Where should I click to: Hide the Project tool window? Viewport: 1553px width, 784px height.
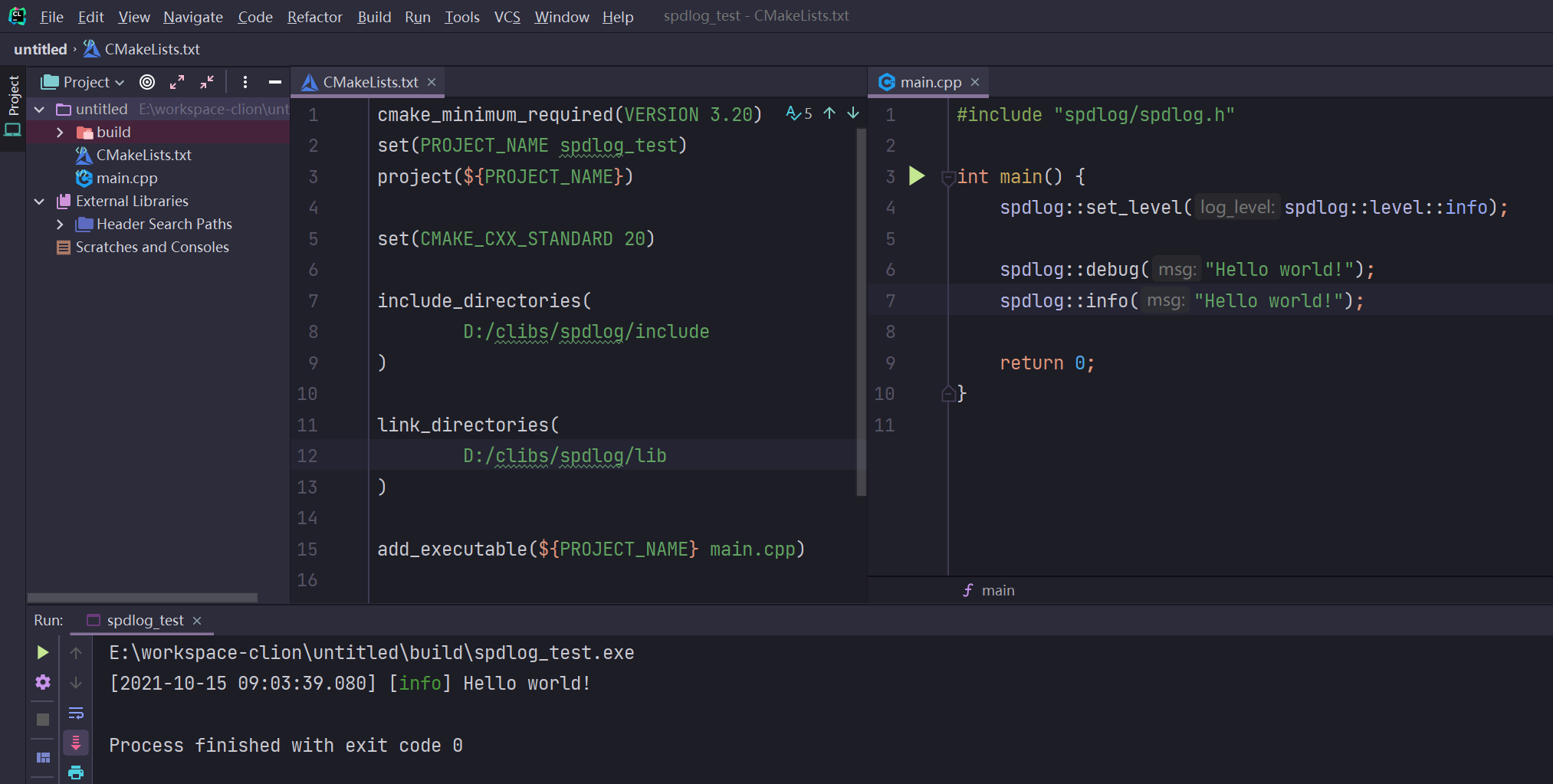point(275,82)
